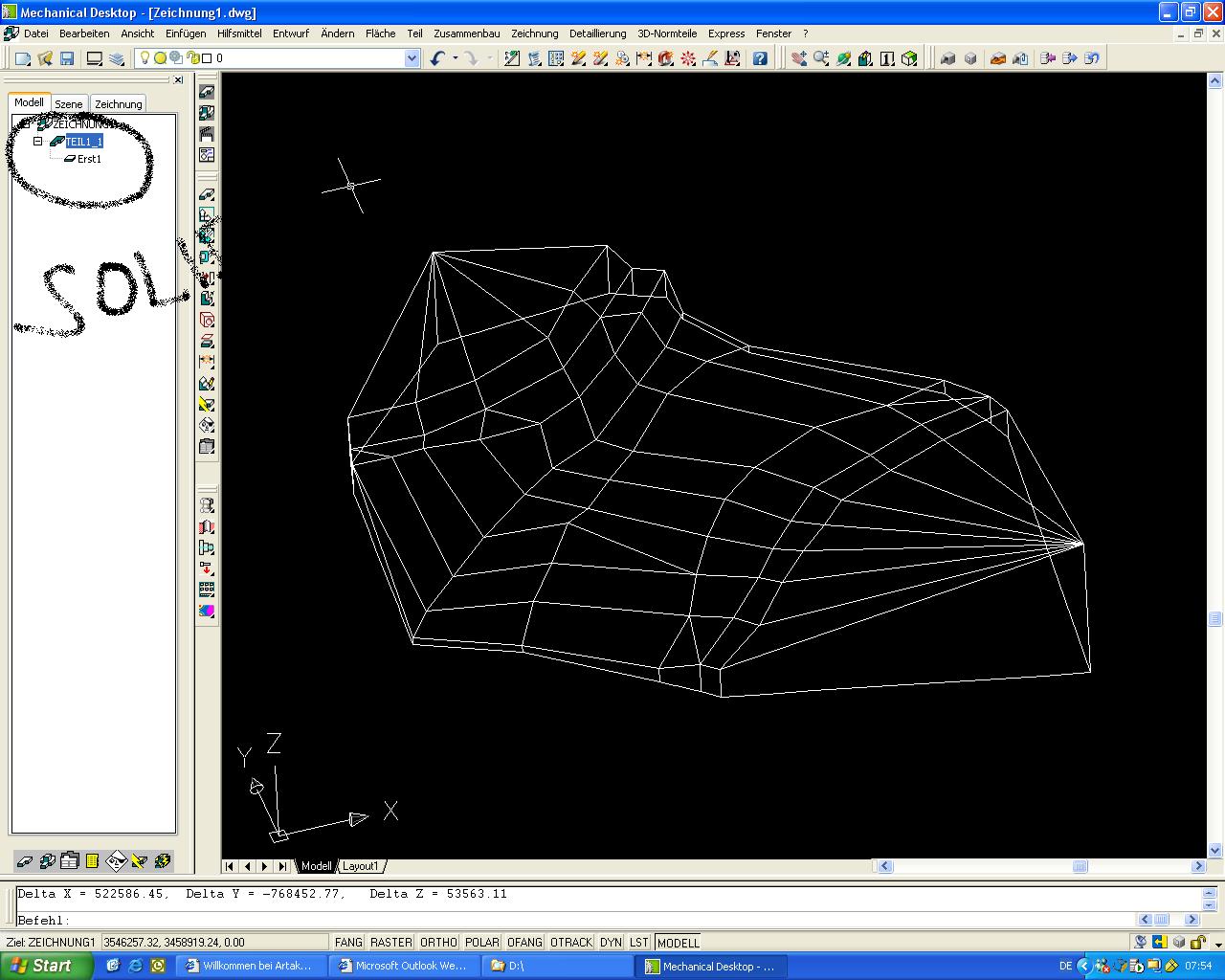
Task: Click the Layers stack icon in the toolbar
Action: point(117,58)
